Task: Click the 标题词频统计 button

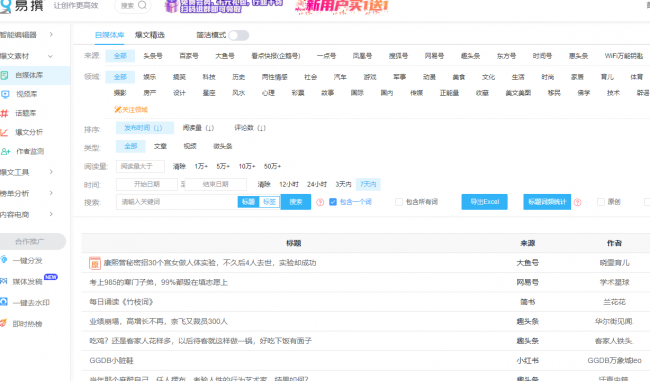Action: (547, 202)
